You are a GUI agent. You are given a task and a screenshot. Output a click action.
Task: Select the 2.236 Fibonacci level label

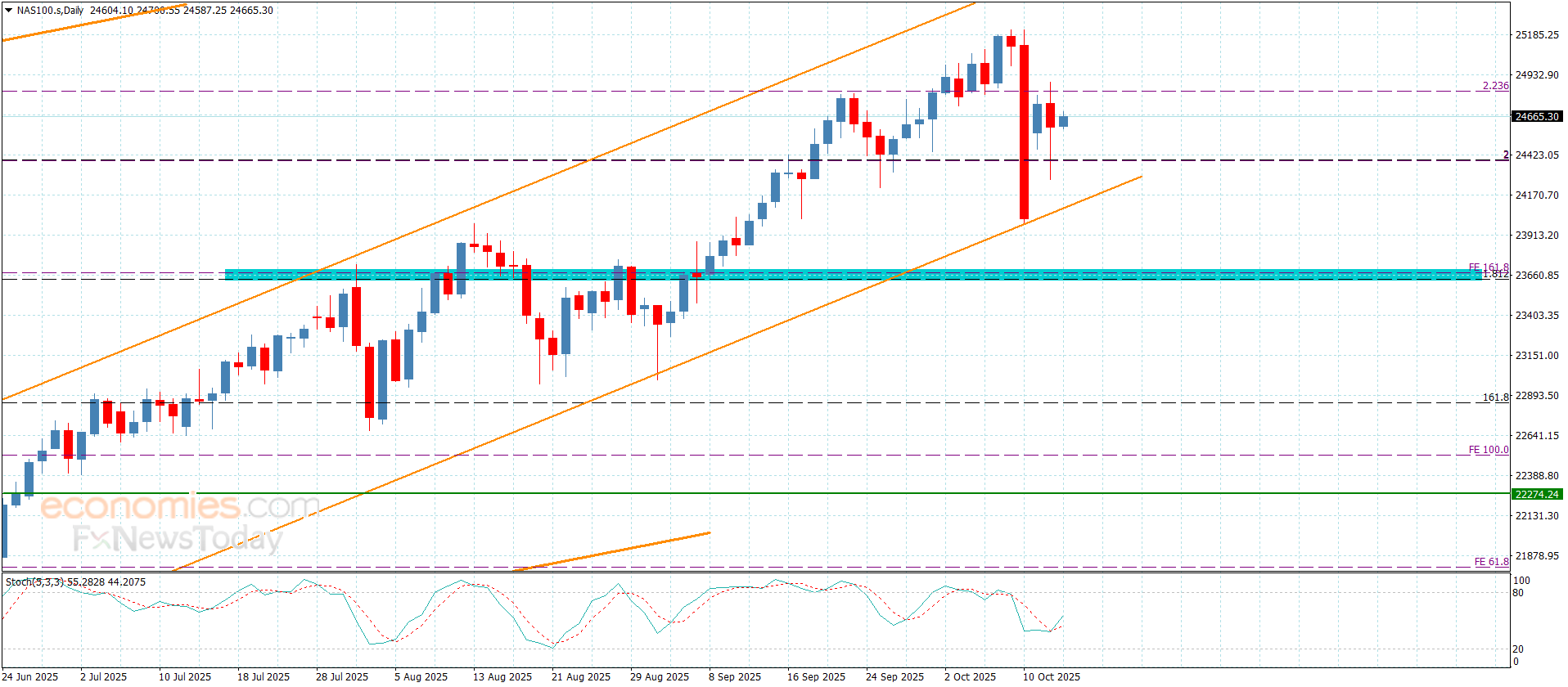tap(1496, 86)
